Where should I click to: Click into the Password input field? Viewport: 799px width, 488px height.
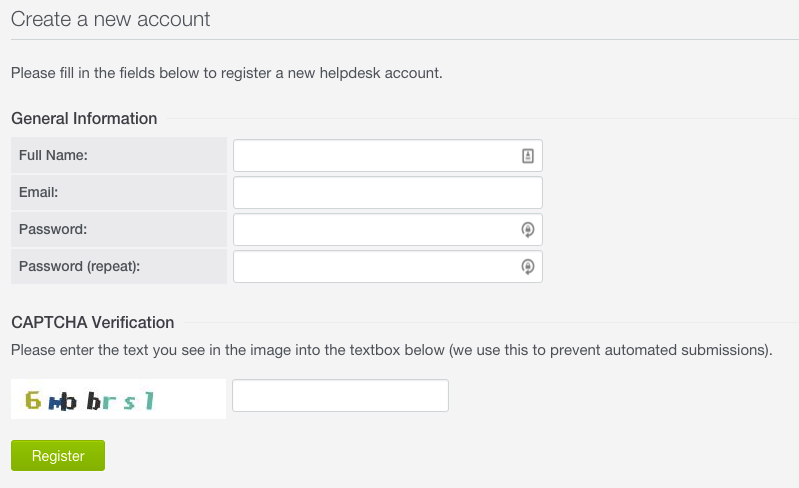coord(388,230)
